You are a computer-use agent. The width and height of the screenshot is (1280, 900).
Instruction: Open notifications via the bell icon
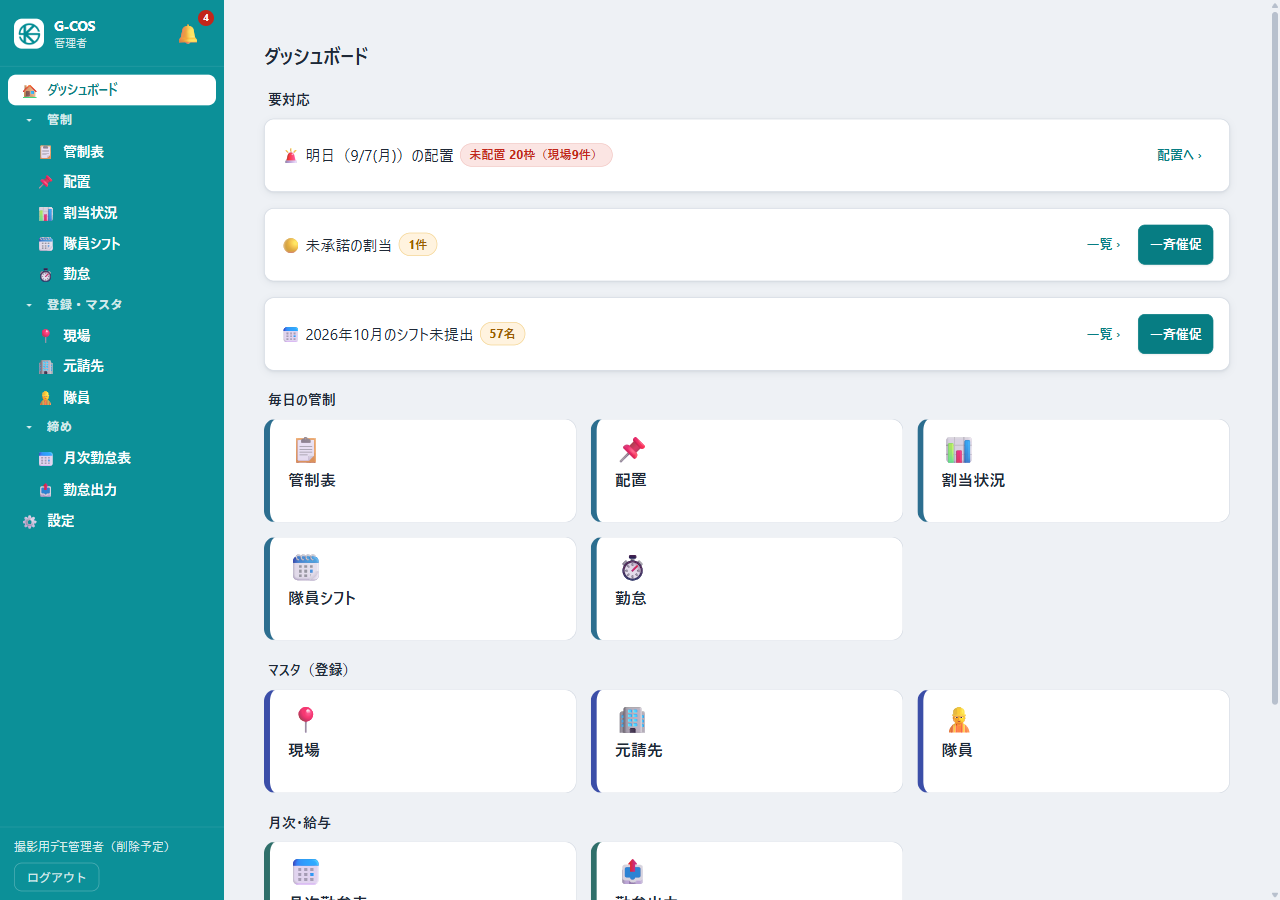pyautogui.click(x=188, y=34)
